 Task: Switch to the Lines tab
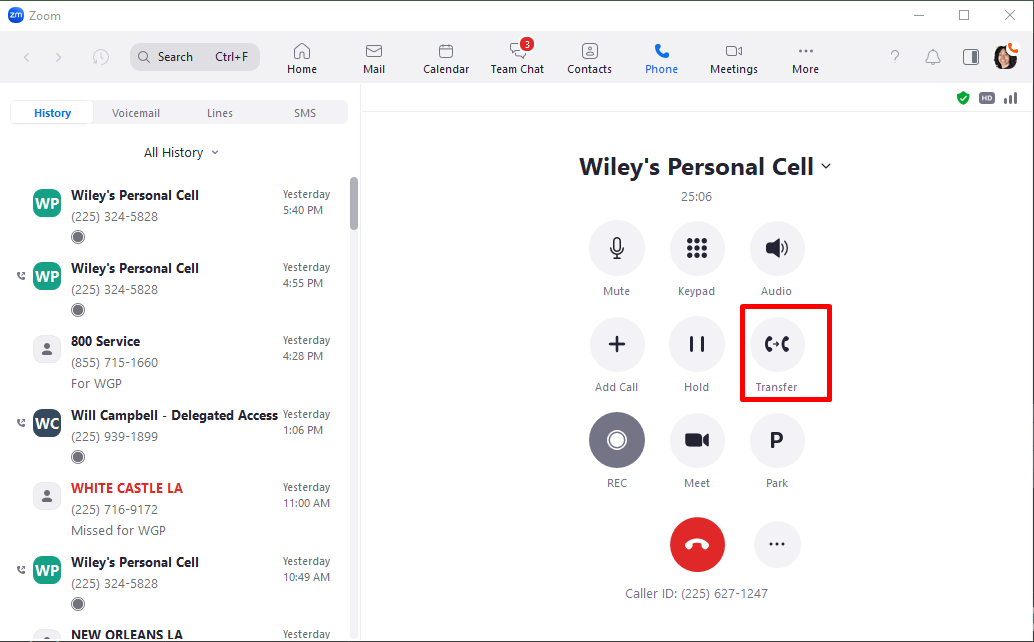[220, 113]
